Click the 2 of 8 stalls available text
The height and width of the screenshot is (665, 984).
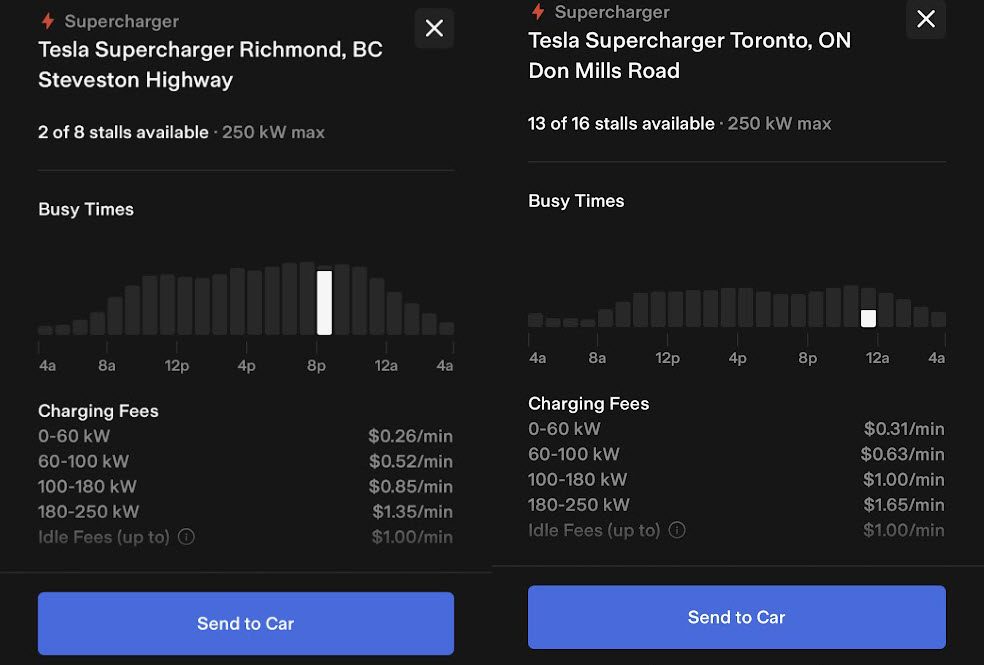click(125, 131)
